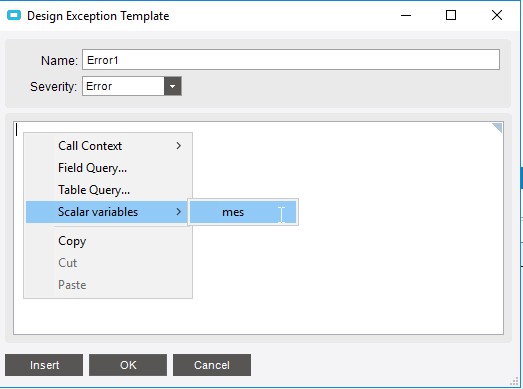Image resolution: width=523 pixels, height=389 pixels.
Task: Click the application icon in title bar
Action: 14,15
